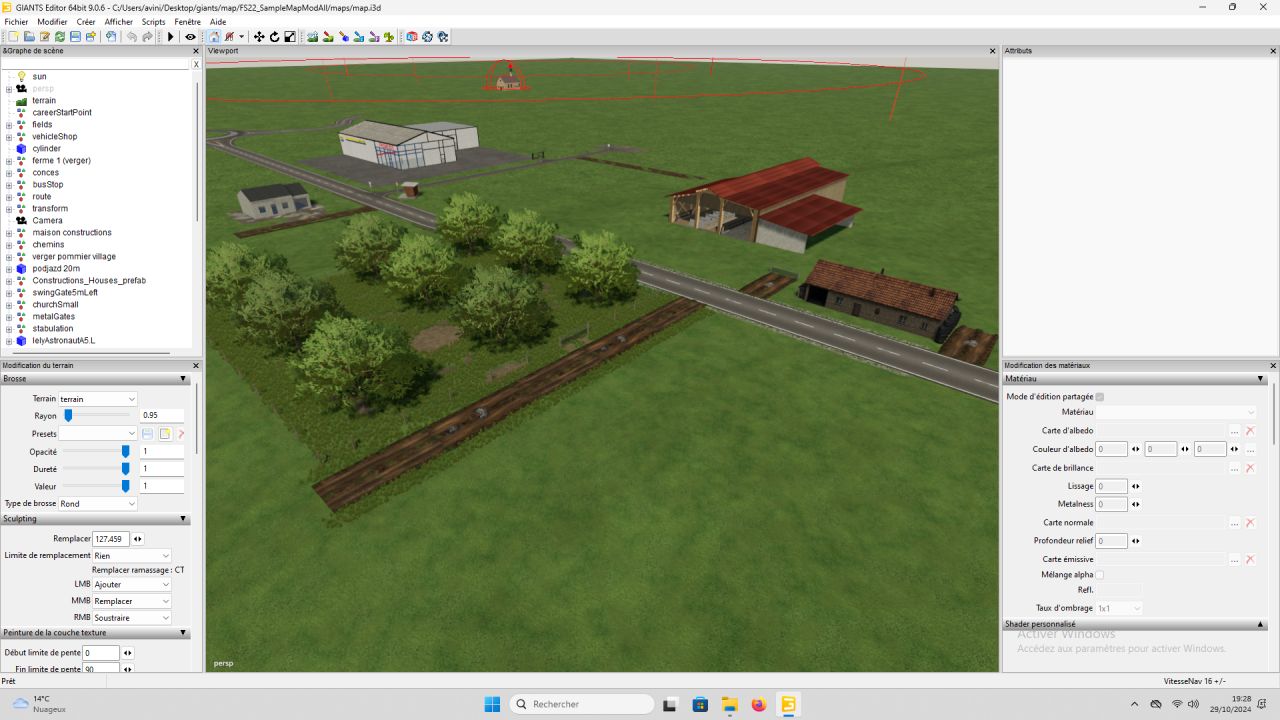Select the Move/translate cross-arrows tool
The width and height of the screenshot is (1280, 720).
[x=259, y=37]
